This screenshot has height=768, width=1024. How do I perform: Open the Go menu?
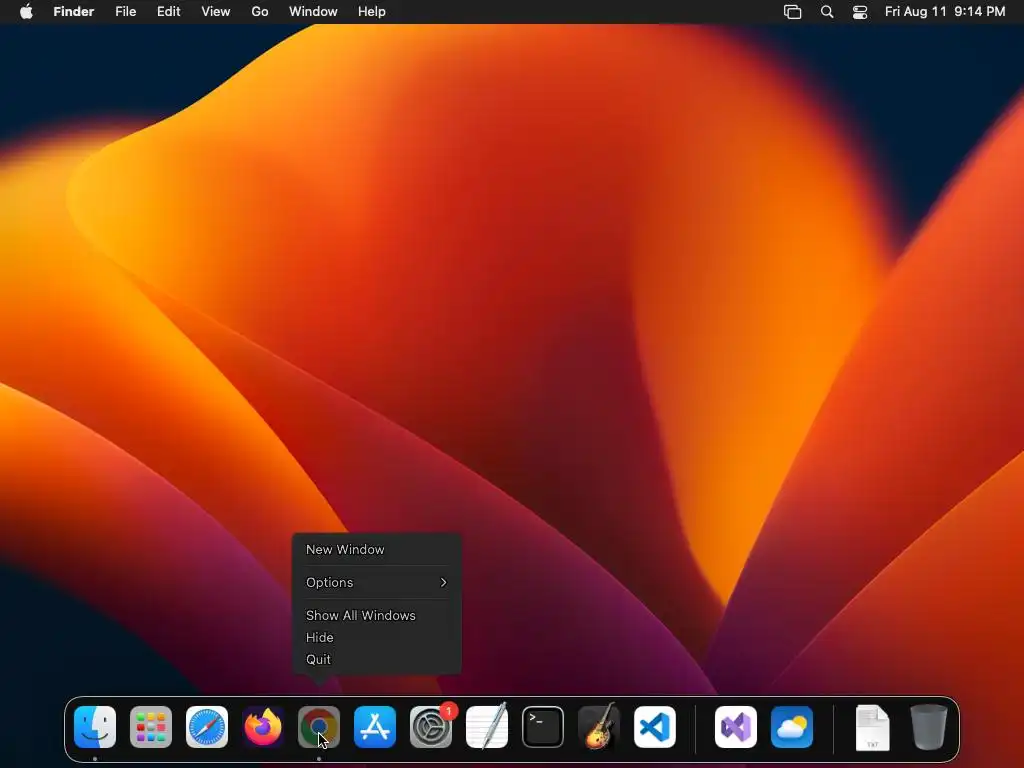[x=260, y=12]
